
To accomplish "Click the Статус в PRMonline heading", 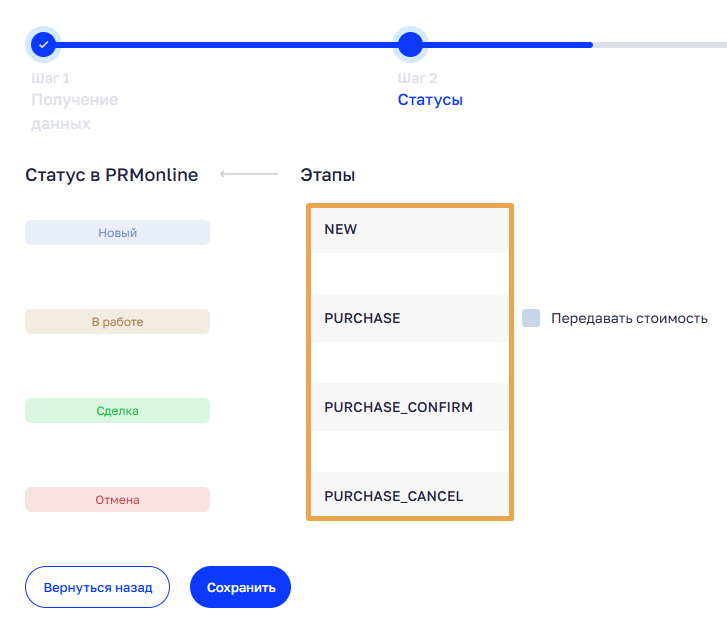I will click(x=111, y=175).
